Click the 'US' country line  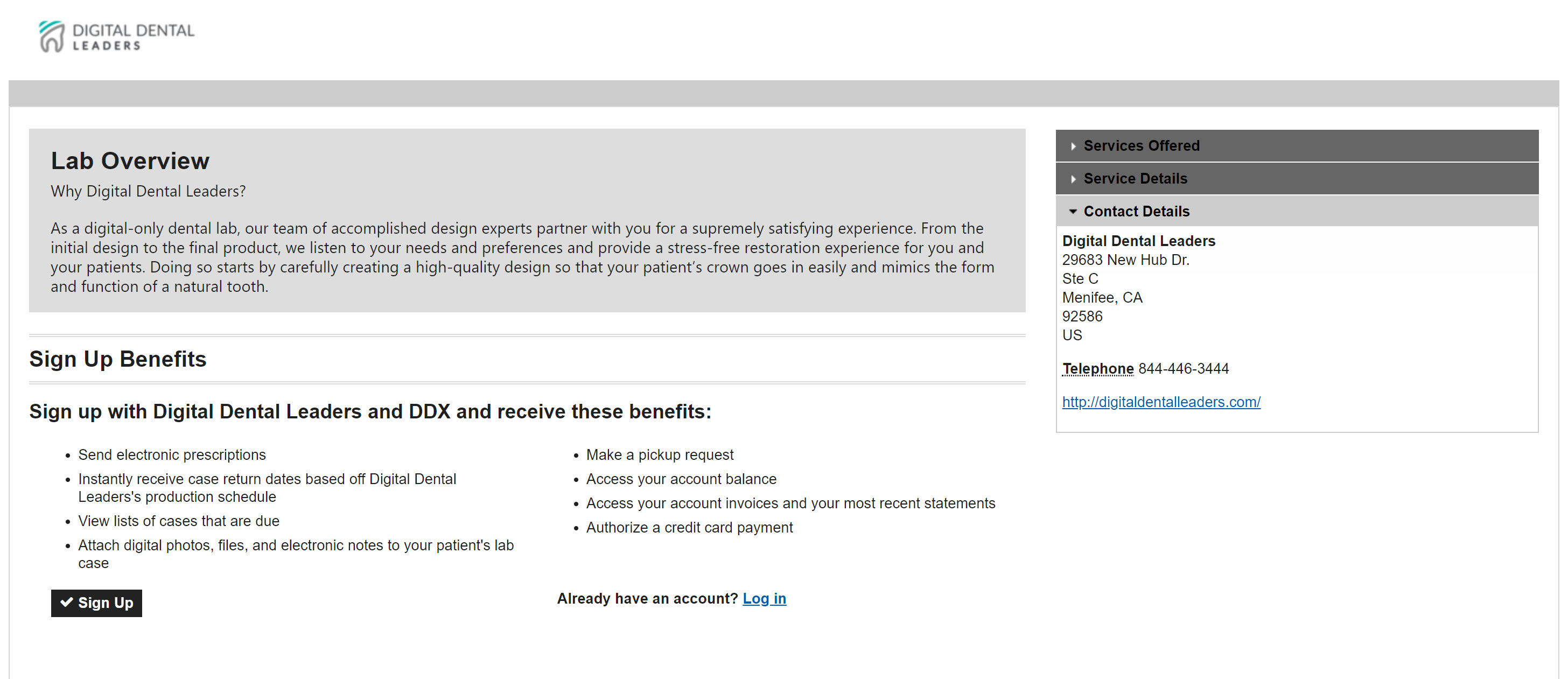coord(1072,335)
